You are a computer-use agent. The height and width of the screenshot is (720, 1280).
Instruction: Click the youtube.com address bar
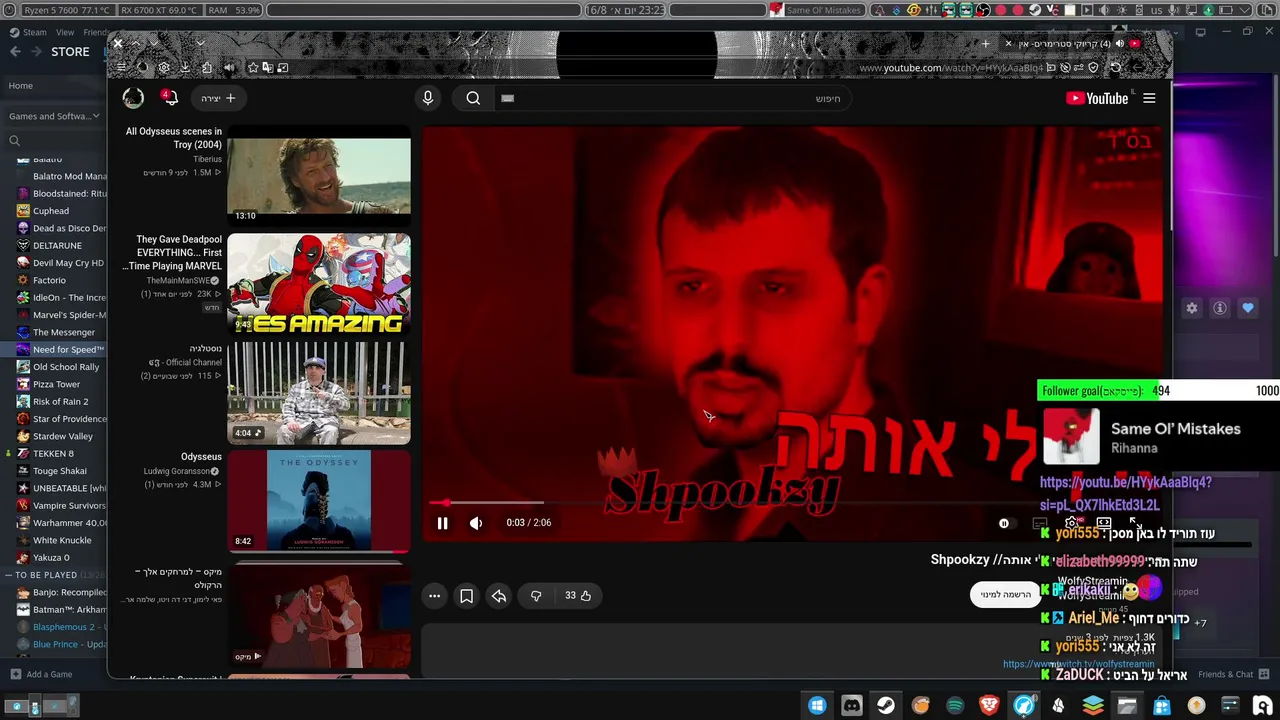pyautogui.click(x=950, y=68)
